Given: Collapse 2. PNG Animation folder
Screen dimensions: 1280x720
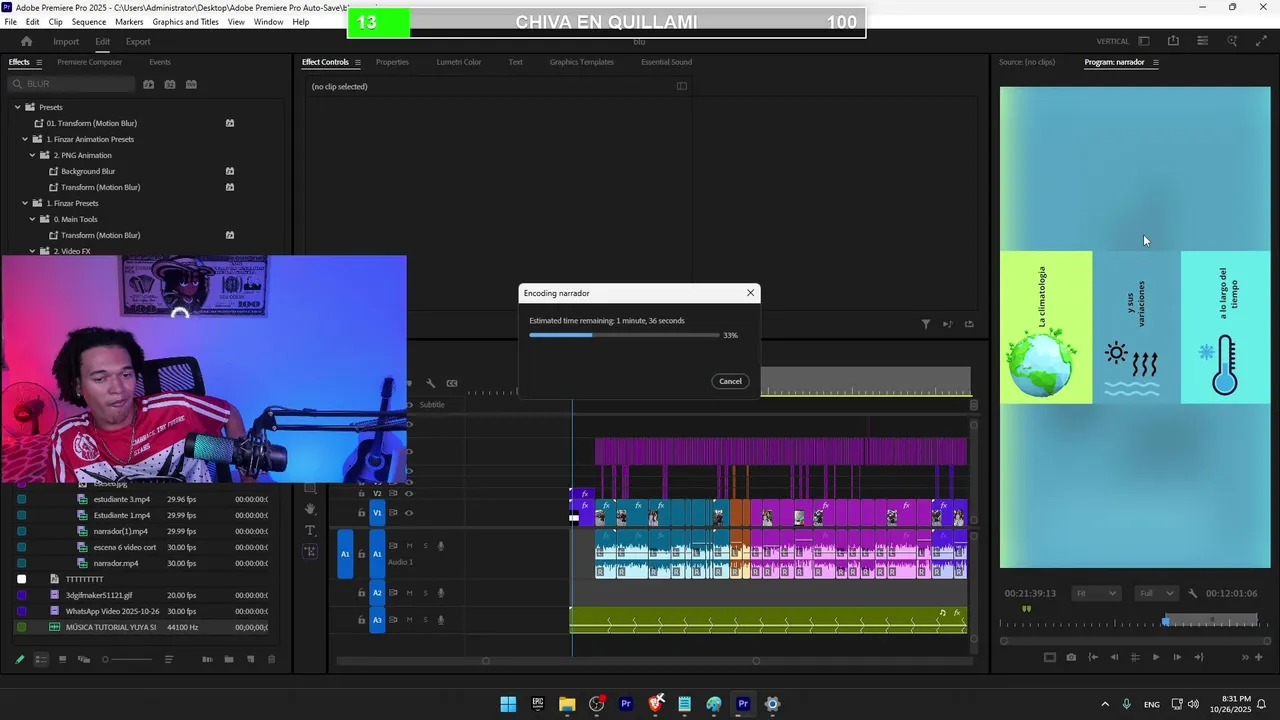Looking at the screenshot, I should pyautogui.click(x=32, y=155).
